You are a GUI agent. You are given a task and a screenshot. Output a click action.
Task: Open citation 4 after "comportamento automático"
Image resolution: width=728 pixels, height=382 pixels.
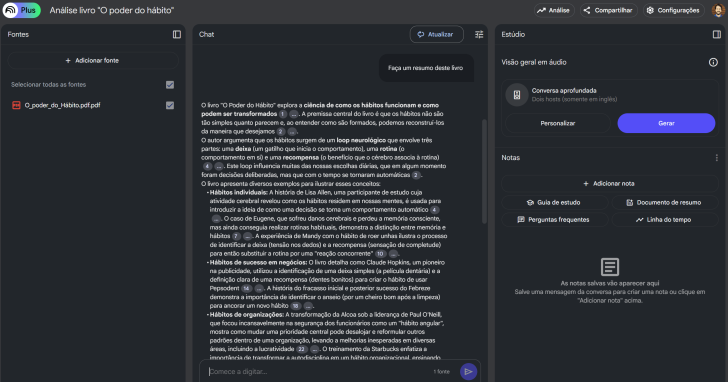(435, 210)
